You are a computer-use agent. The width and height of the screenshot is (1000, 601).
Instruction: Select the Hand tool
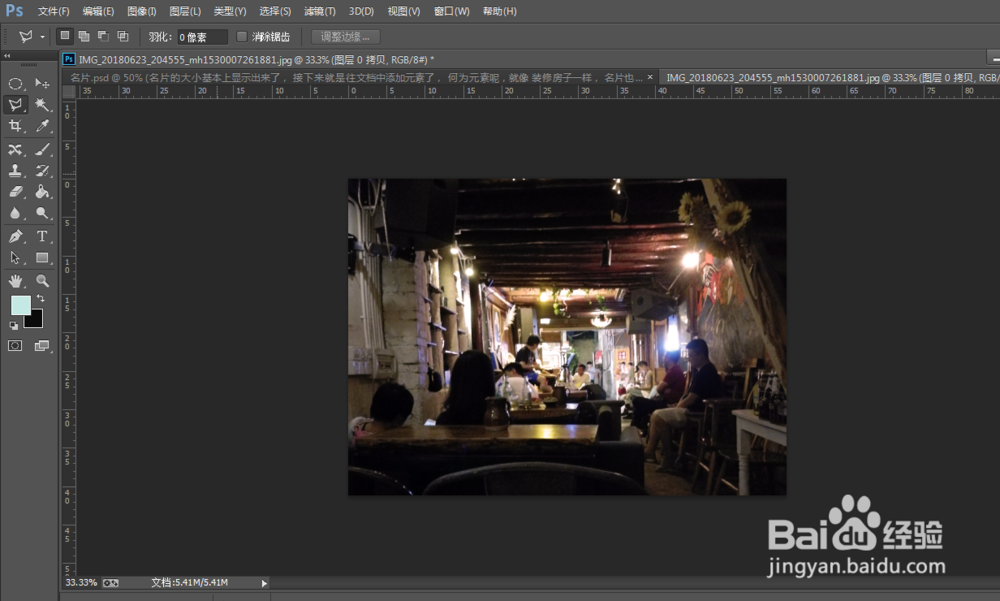15,281
